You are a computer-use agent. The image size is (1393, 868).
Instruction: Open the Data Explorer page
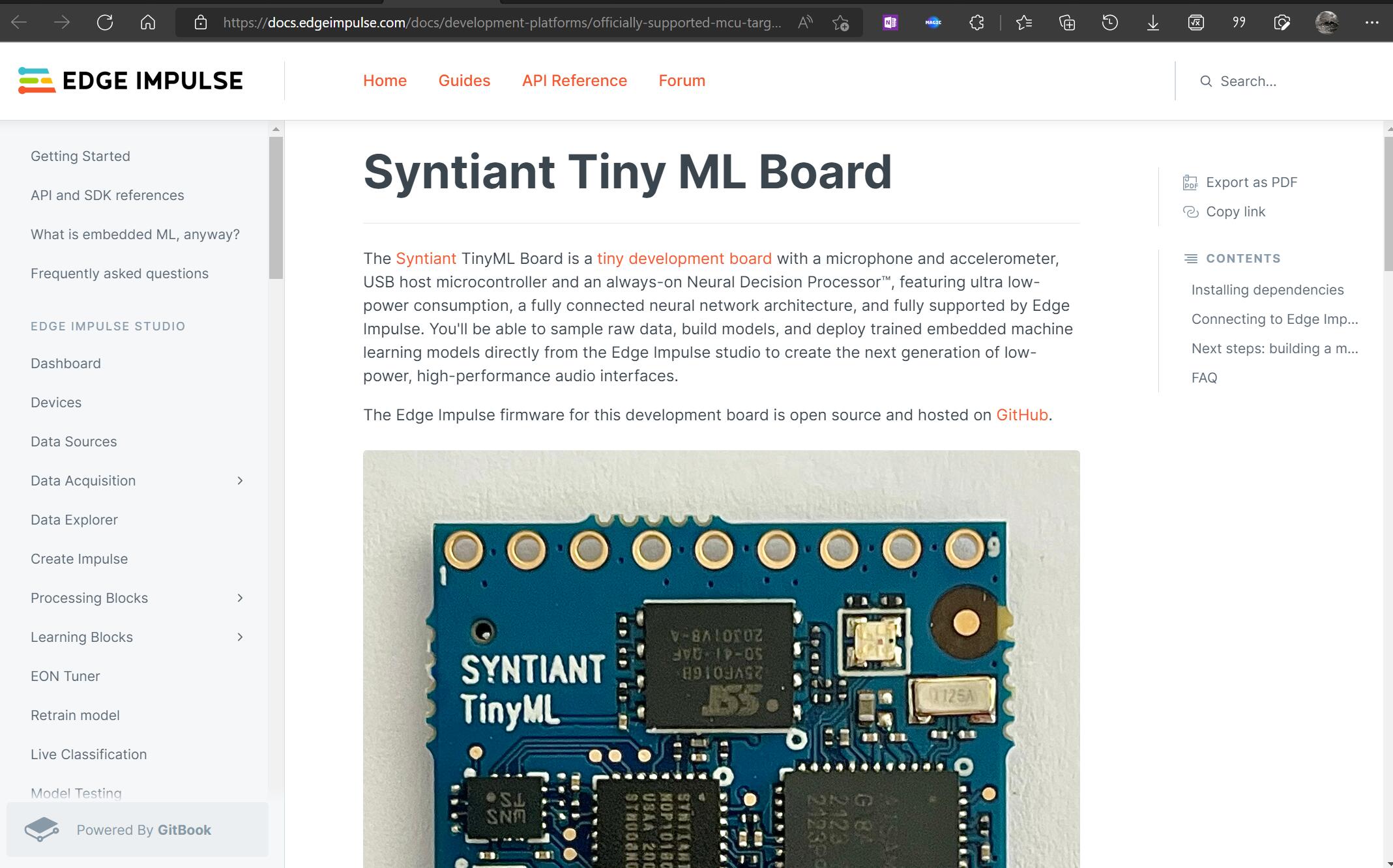point(74,520)
